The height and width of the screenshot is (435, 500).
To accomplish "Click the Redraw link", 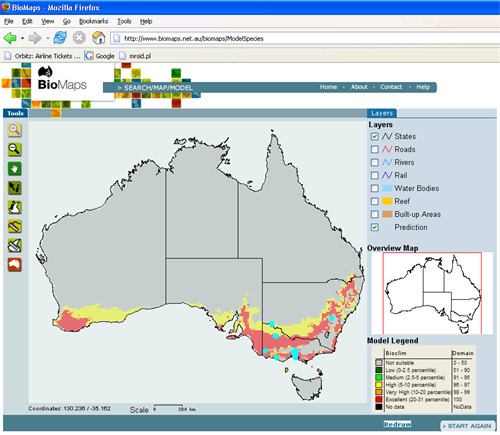I will [x=397, y=424].
